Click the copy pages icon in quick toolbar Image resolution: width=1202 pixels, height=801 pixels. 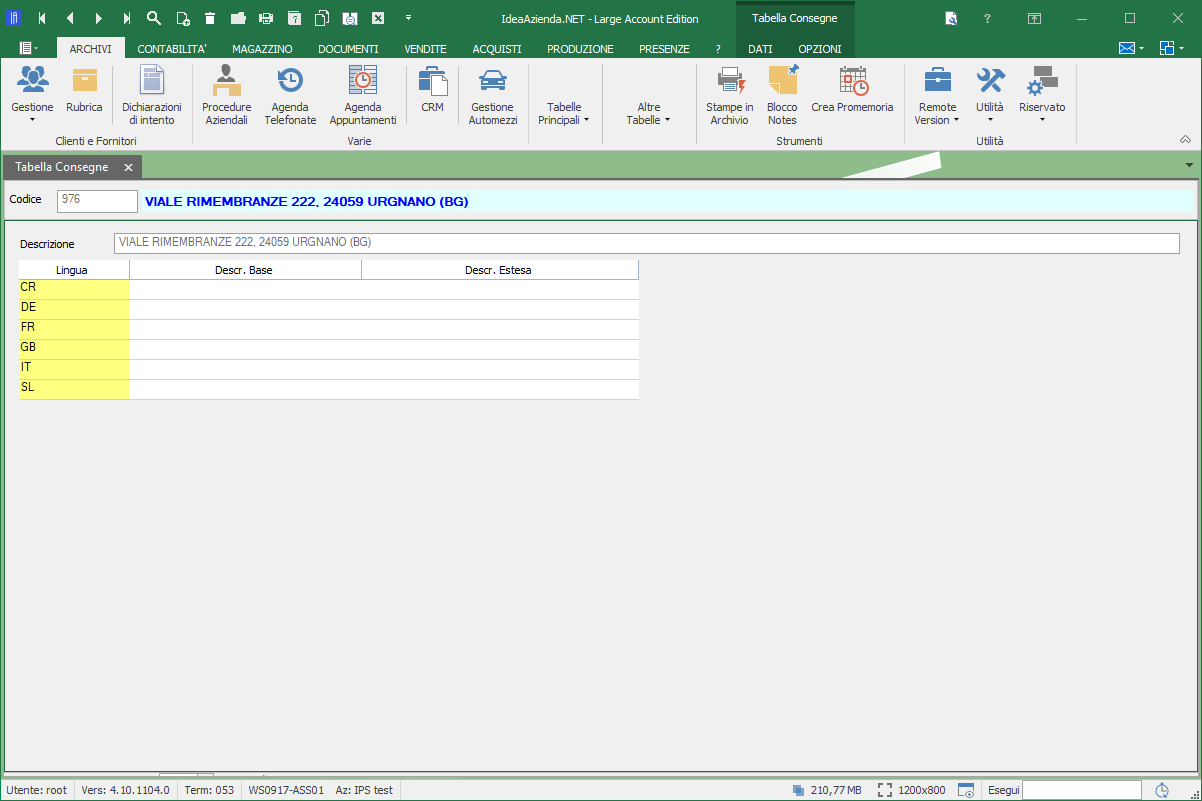(322, 18)
